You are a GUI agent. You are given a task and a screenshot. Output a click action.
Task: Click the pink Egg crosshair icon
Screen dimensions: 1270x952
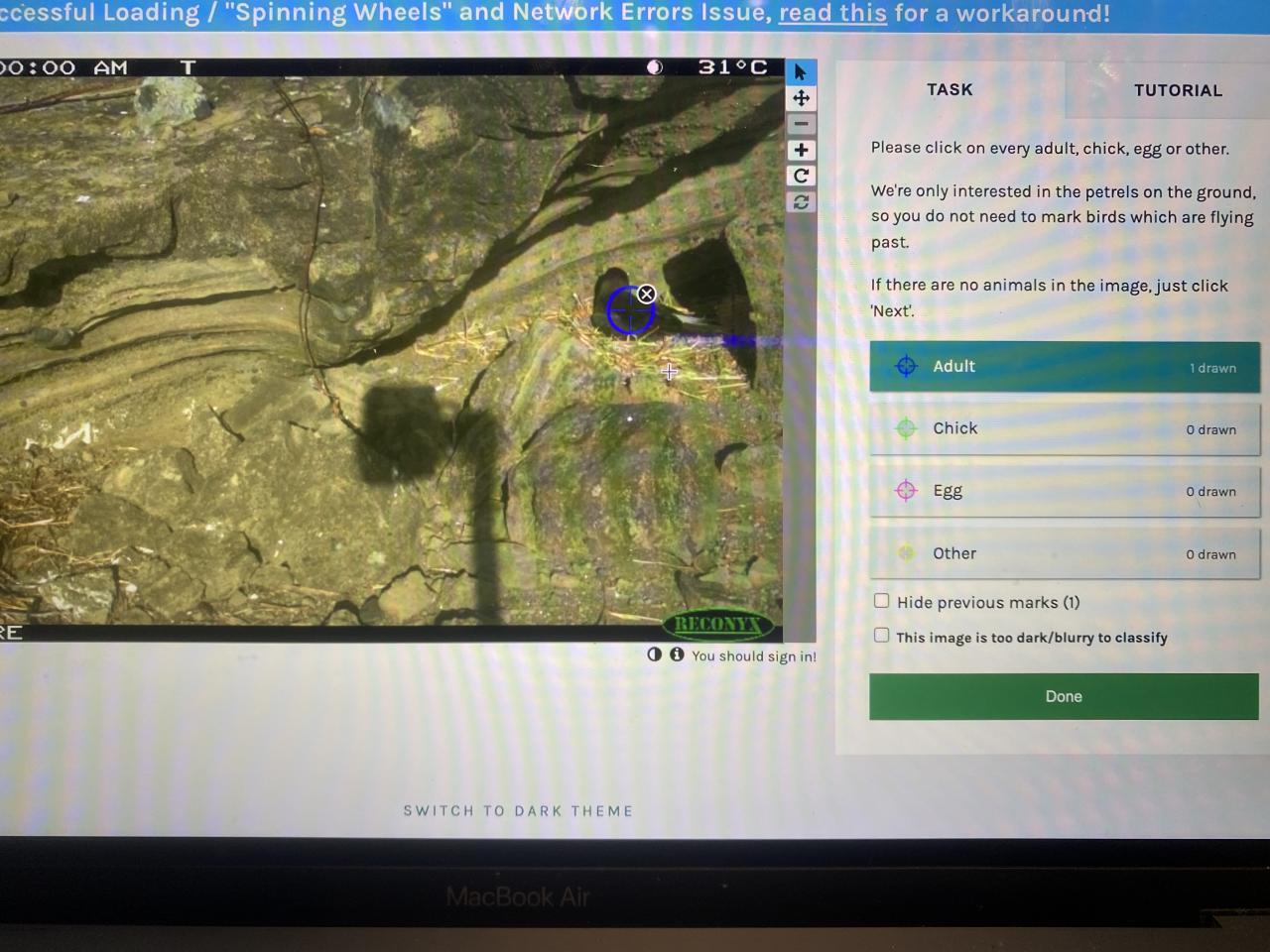point(906,491)
